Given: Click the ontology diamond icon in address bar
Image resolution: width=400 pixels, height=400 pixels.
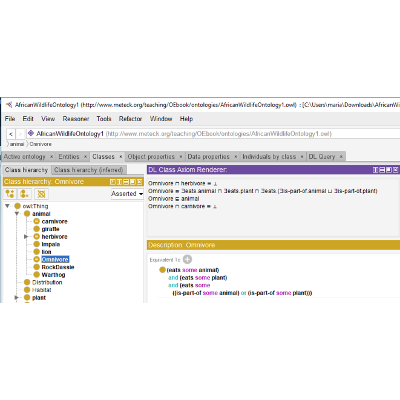Looking at the screenshot, I should pos(31,133).
